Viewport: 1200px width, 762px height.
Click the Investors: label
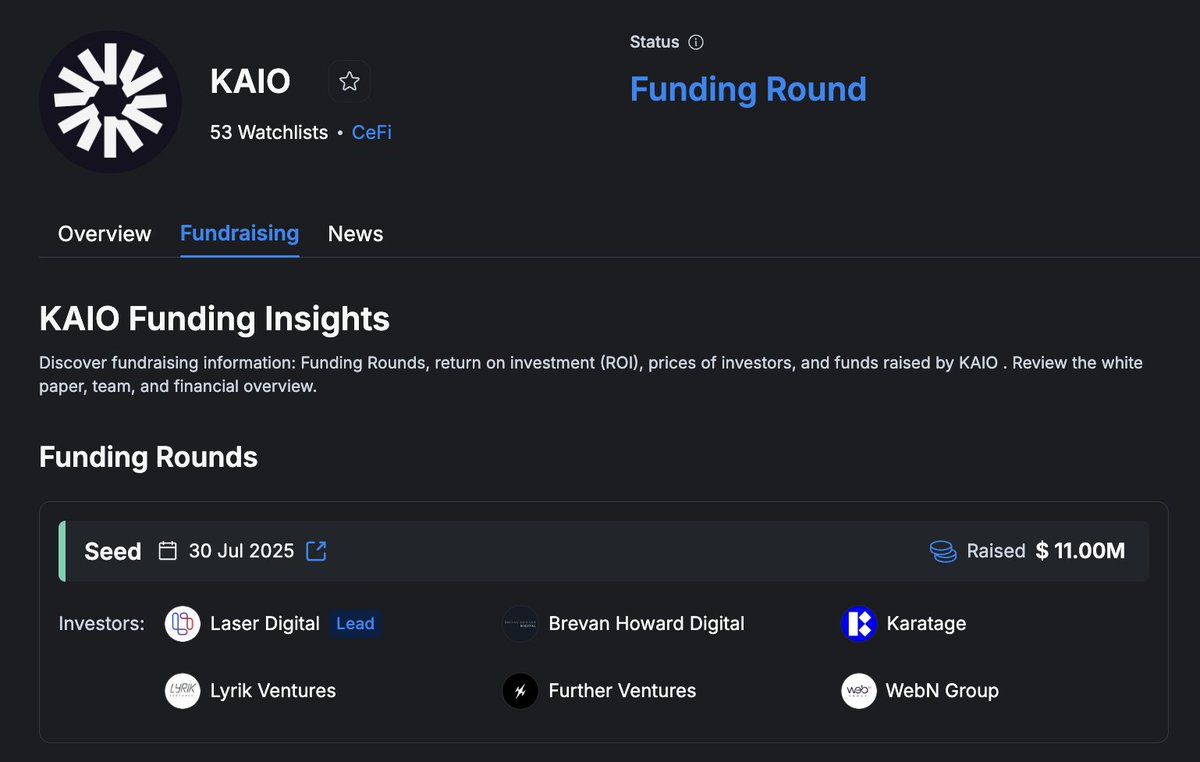(x=102, y=624)
